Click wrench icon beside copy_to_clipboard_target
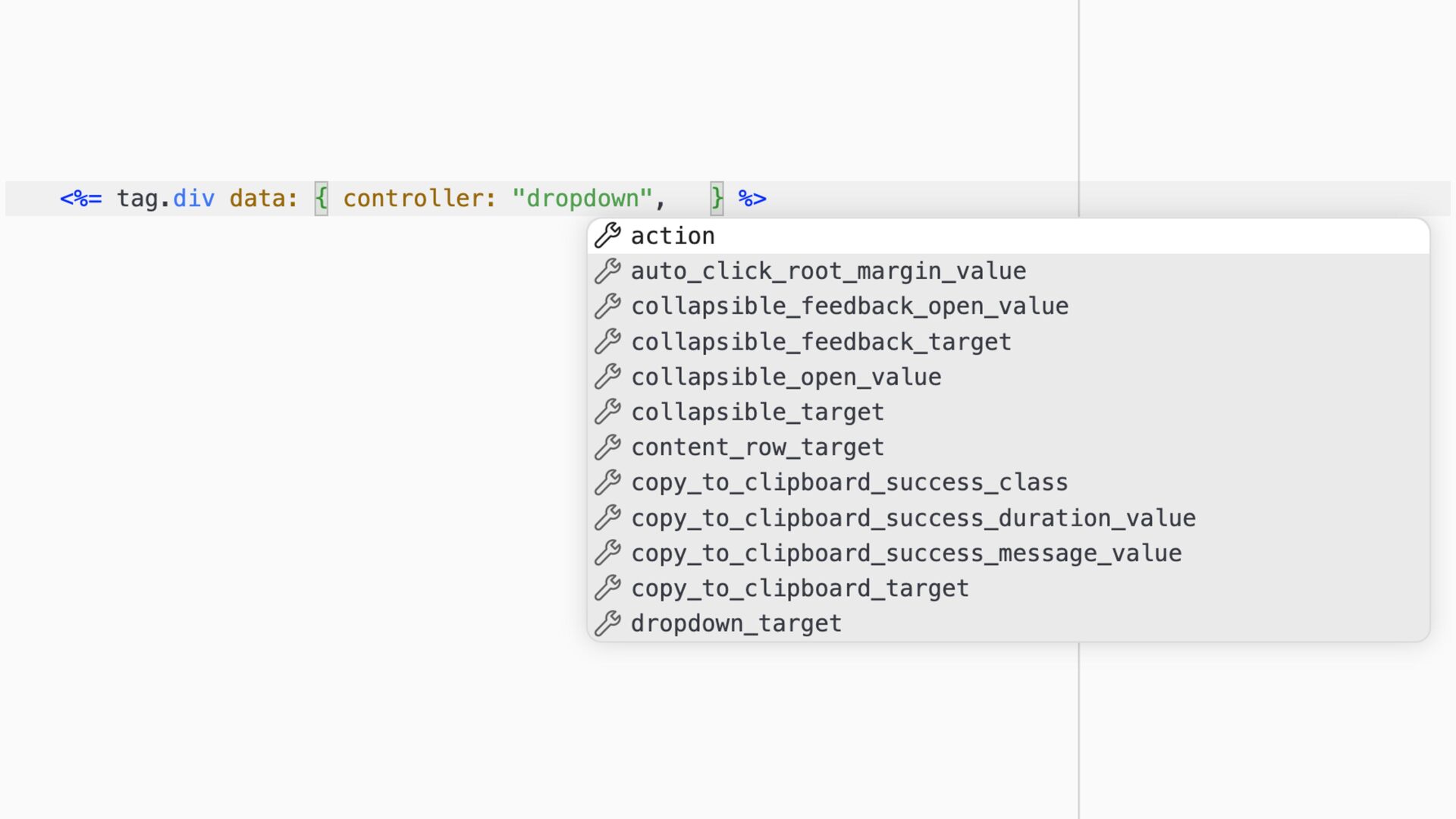This screenshot has height=819, width=1456. coord(607,588)
